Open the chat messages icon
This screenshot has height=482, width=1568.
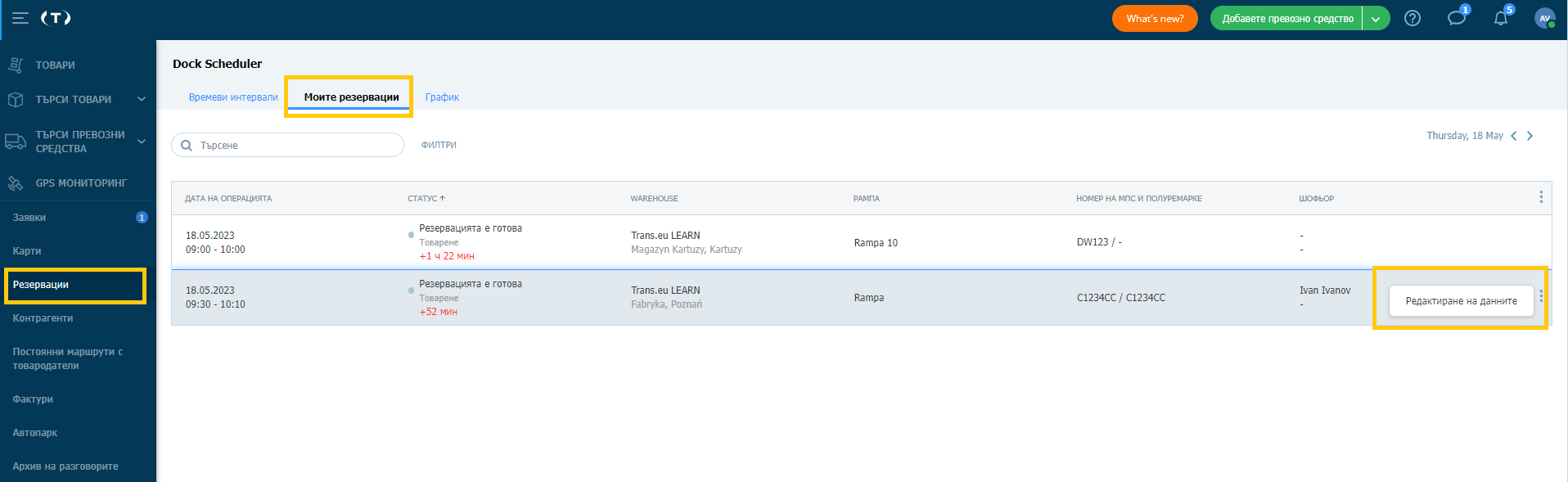[x=1457, y=18]
